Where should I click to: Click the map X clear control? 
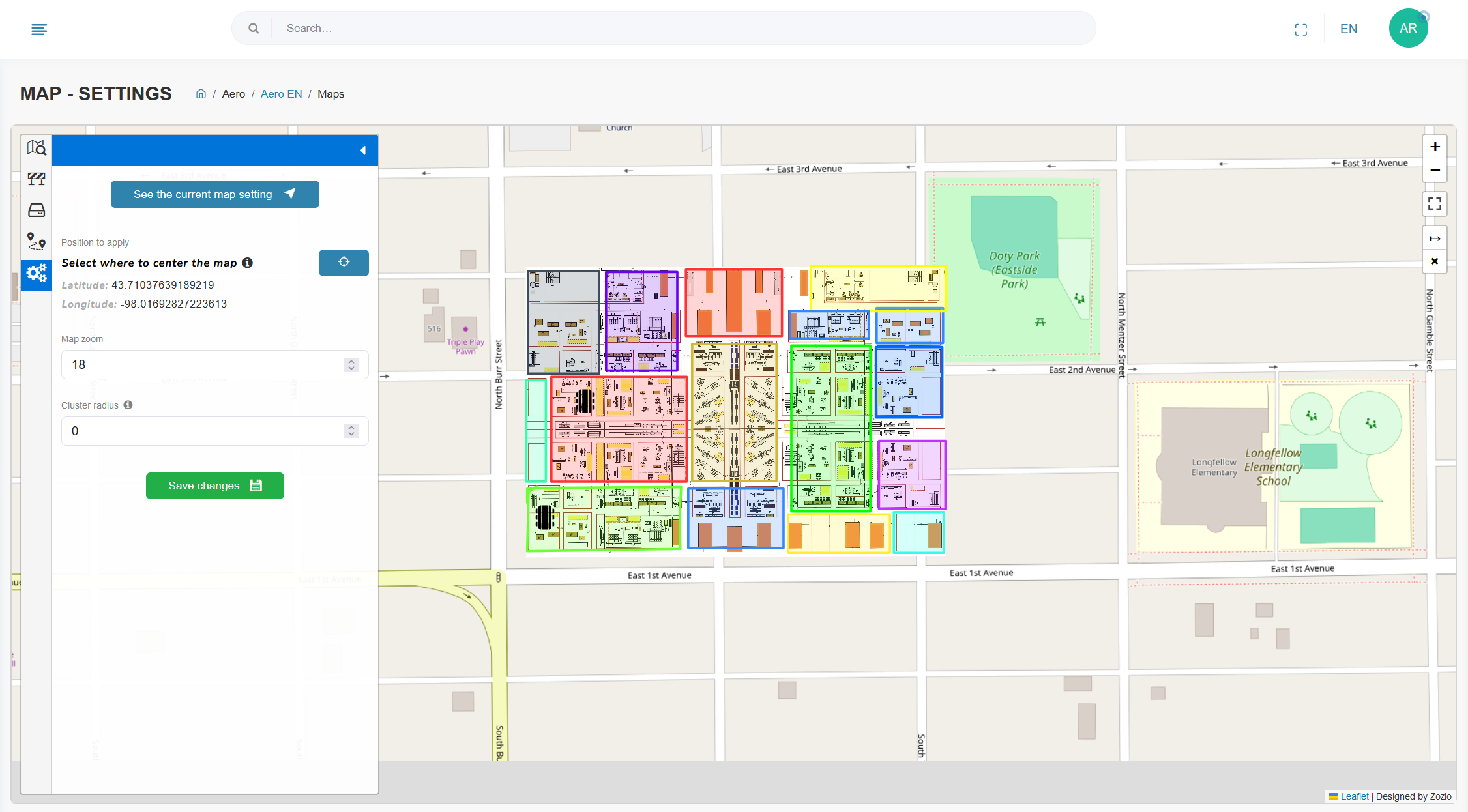[1435, 261]
